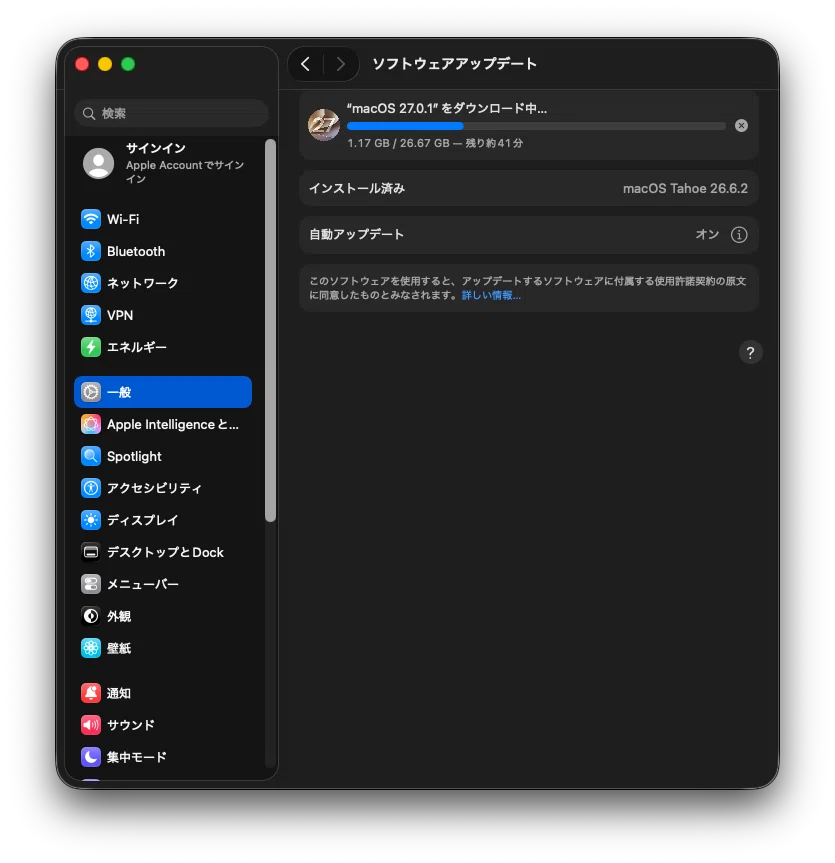Click the 1.17 GB / 26.67 GB text
The width and height of the screenshot is (835, 863).
point(399,143)
